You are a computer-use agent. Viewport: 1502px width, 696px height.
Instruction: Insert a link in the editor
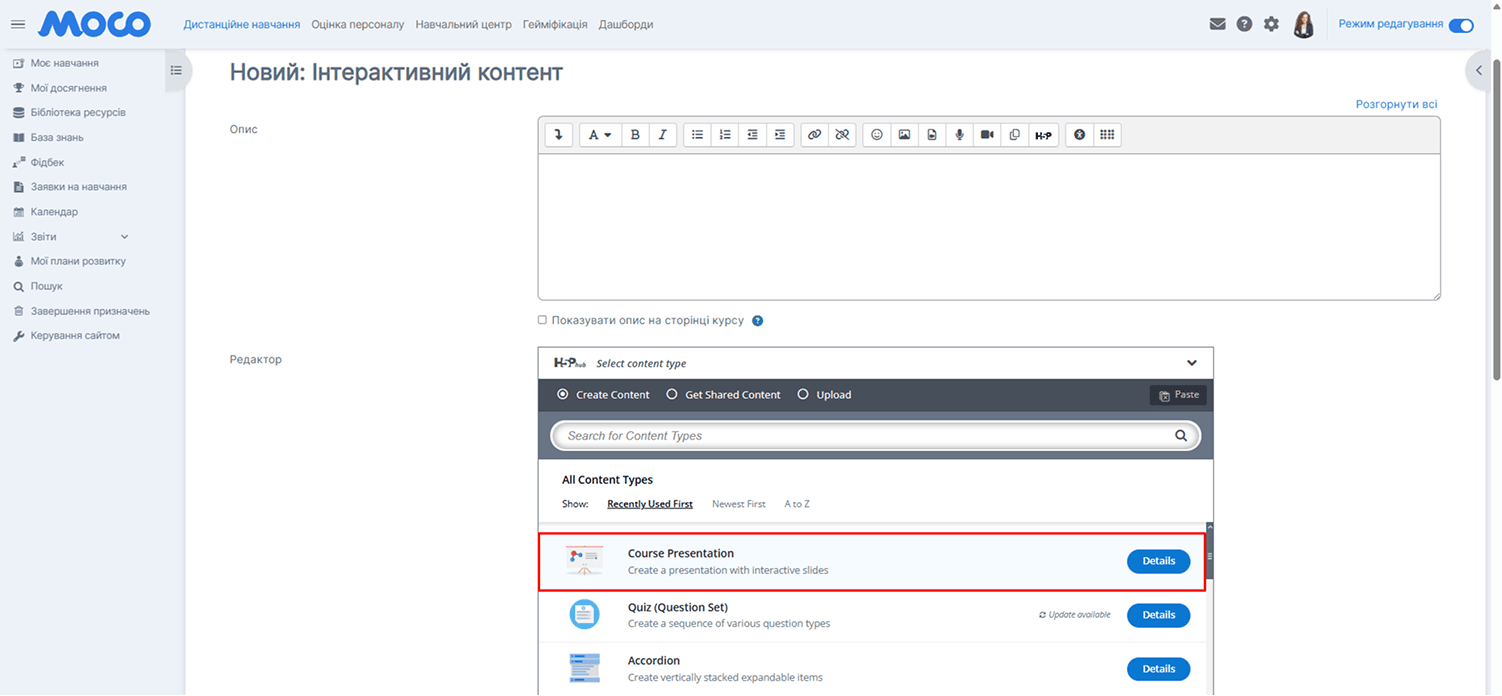coord(815,135)
